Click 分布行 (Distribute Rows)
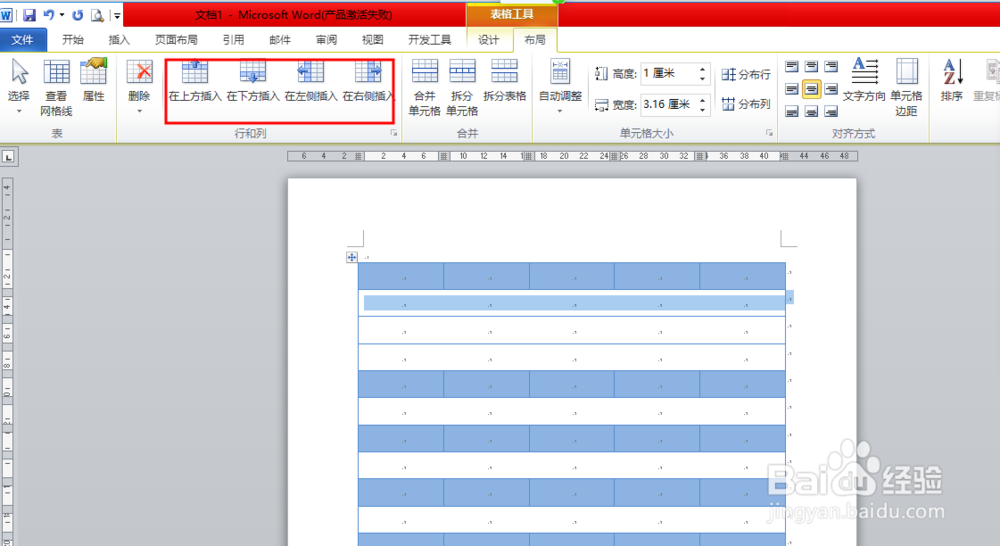The width and height of the screenshot is (1000, 546). pos(746,74)
